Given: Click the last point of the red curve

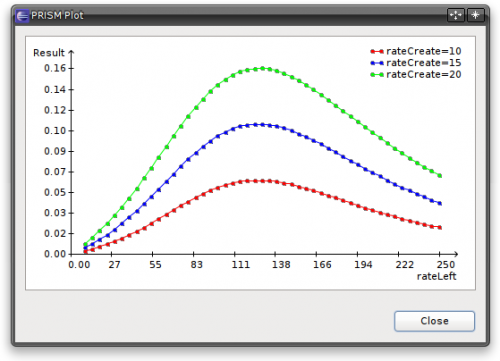Looking at the screenshot, I should click(x=440, y=228).
